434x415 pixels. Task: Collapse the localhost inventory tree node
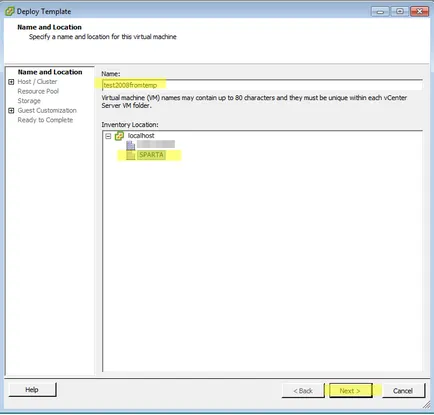[108, 136]
